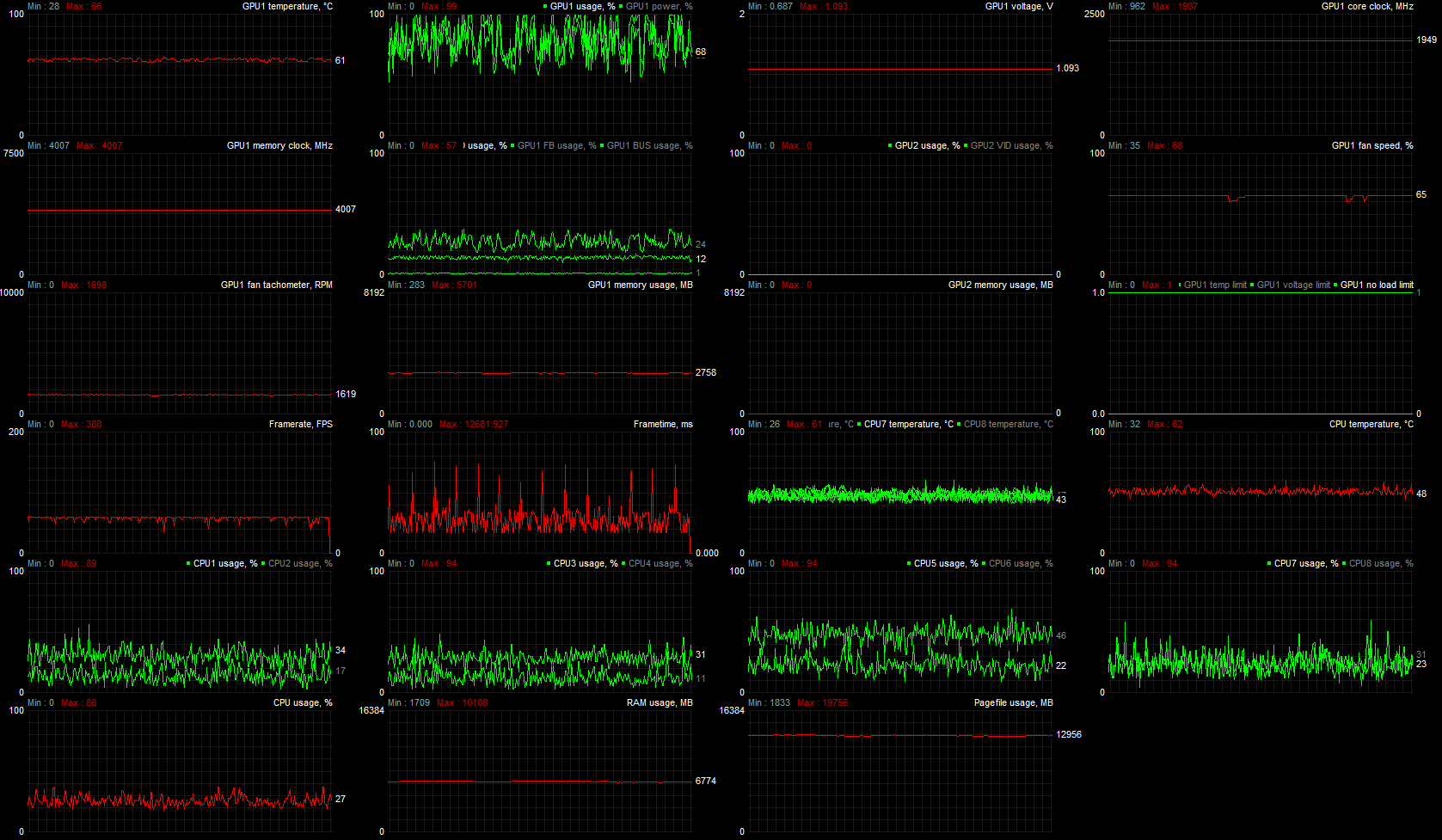Click the GPU1 temperature graph title
Image resolution: width=1442 pixels, height=840 pixels.
click(x=287, y=7)
